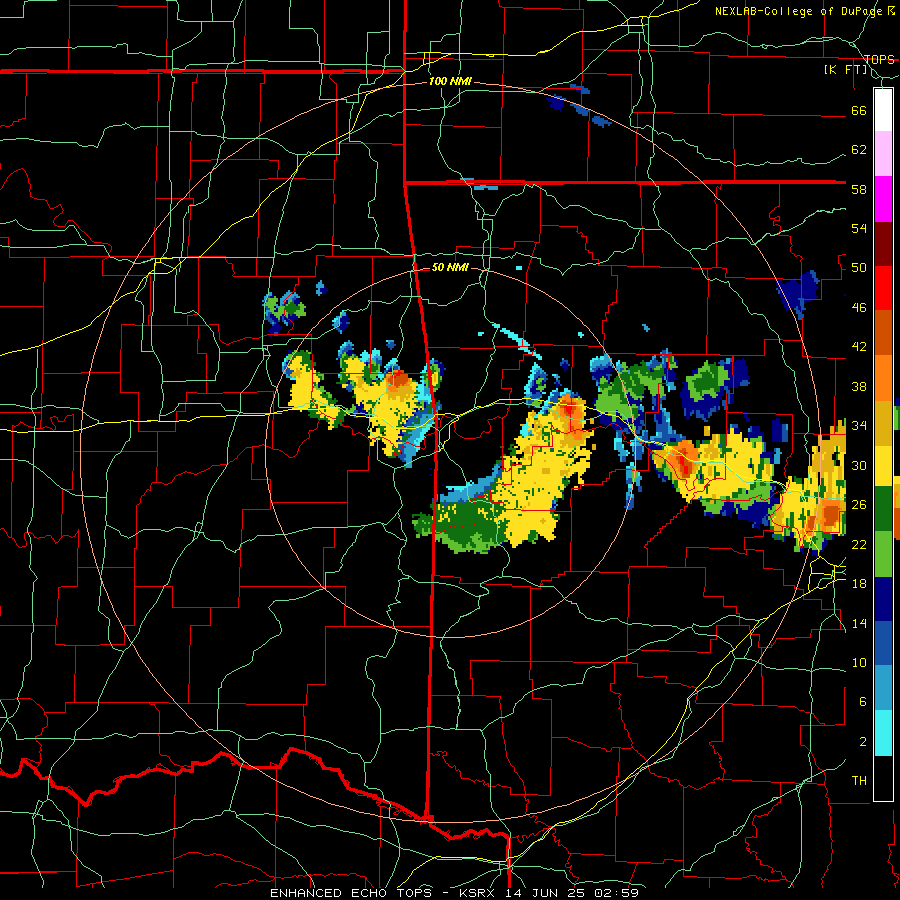Click the yellow 34 kft legend swatch
The image size is (900, 900).
point(883,466)
